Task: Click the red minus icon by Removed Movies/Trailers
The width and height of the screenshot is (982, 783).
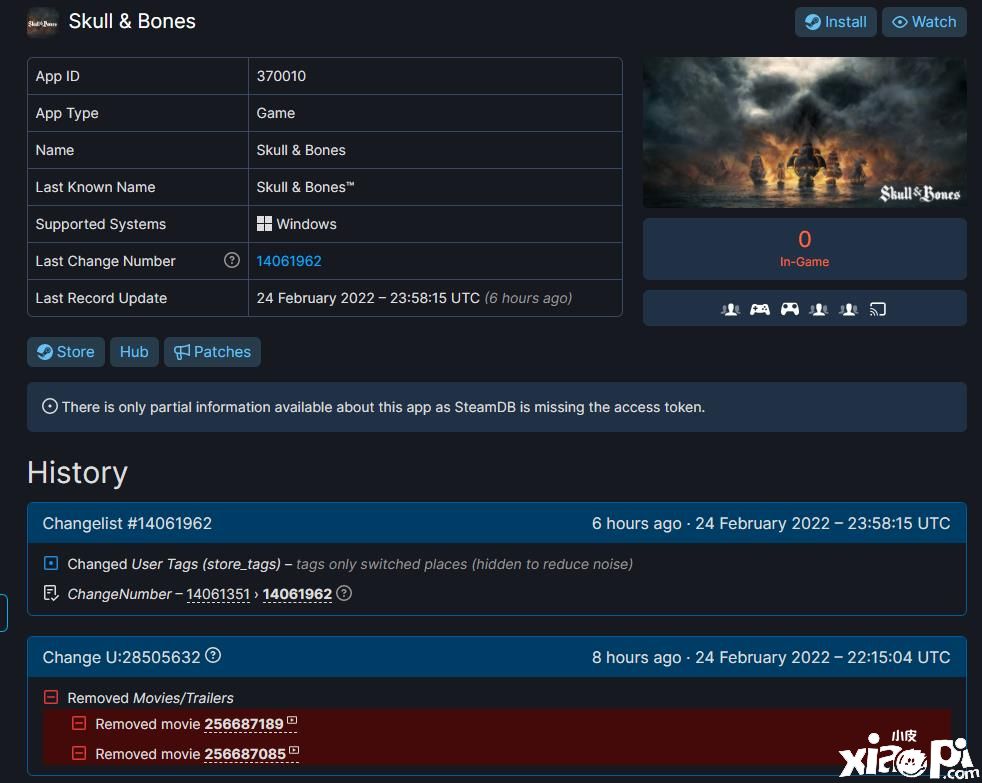Action: (x=51, y=697)
